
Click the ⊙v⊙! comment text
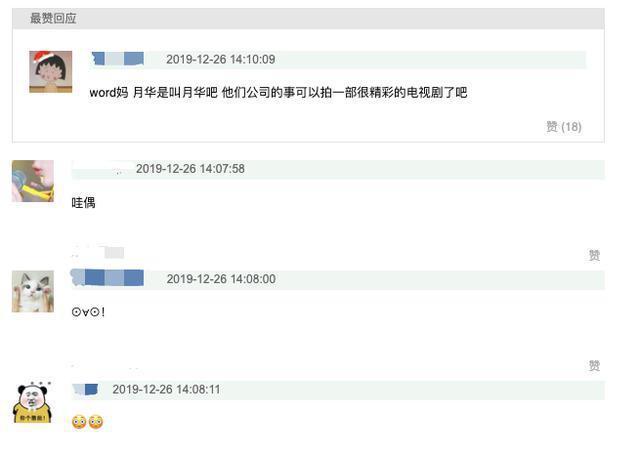point(88,312)
